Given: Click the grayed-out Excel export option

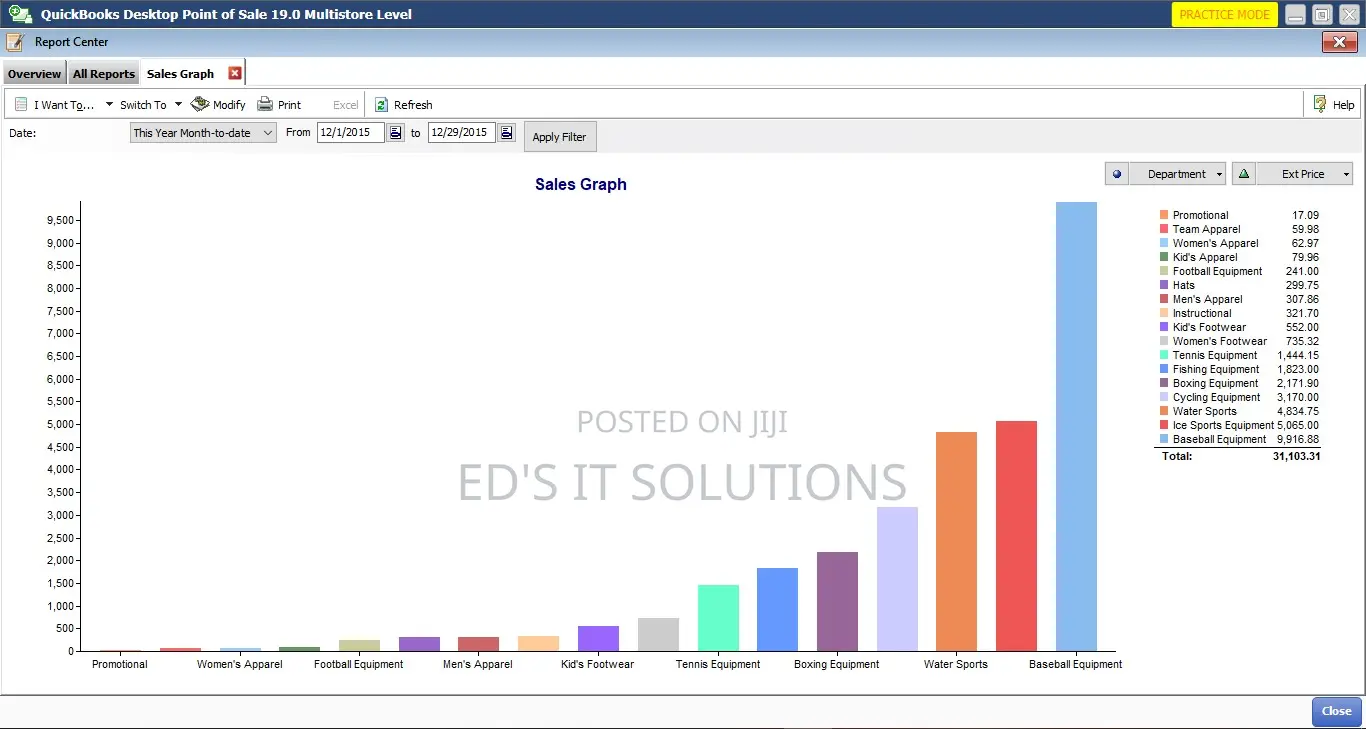Looking at the screenshot, I should [x=345, y=104].
